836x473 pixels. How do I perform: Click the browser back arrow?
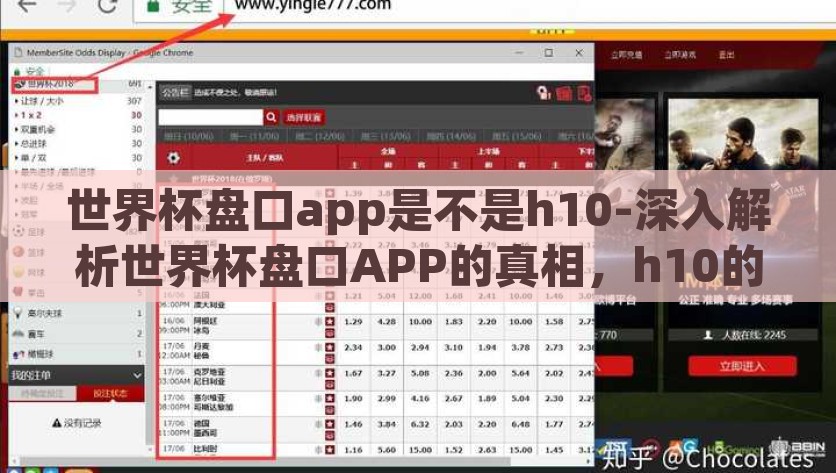click(x=27, y=6)
